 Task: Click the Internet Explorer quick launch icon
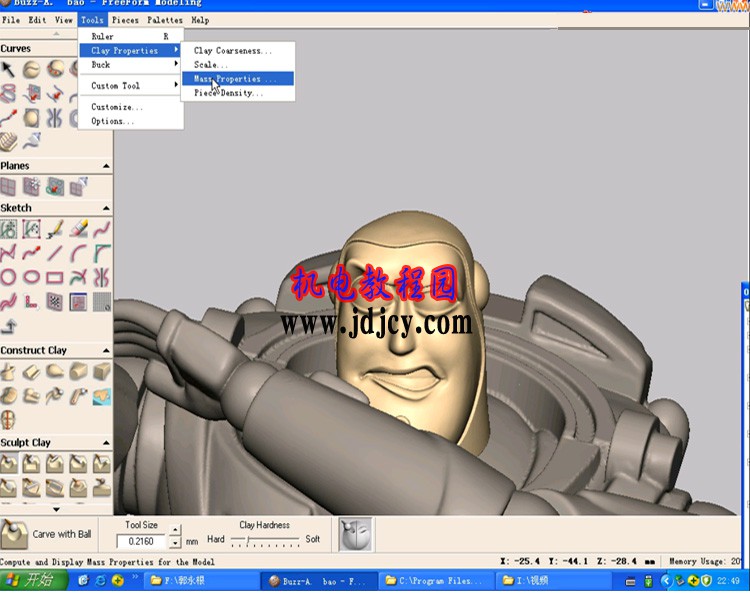point(100,581)
